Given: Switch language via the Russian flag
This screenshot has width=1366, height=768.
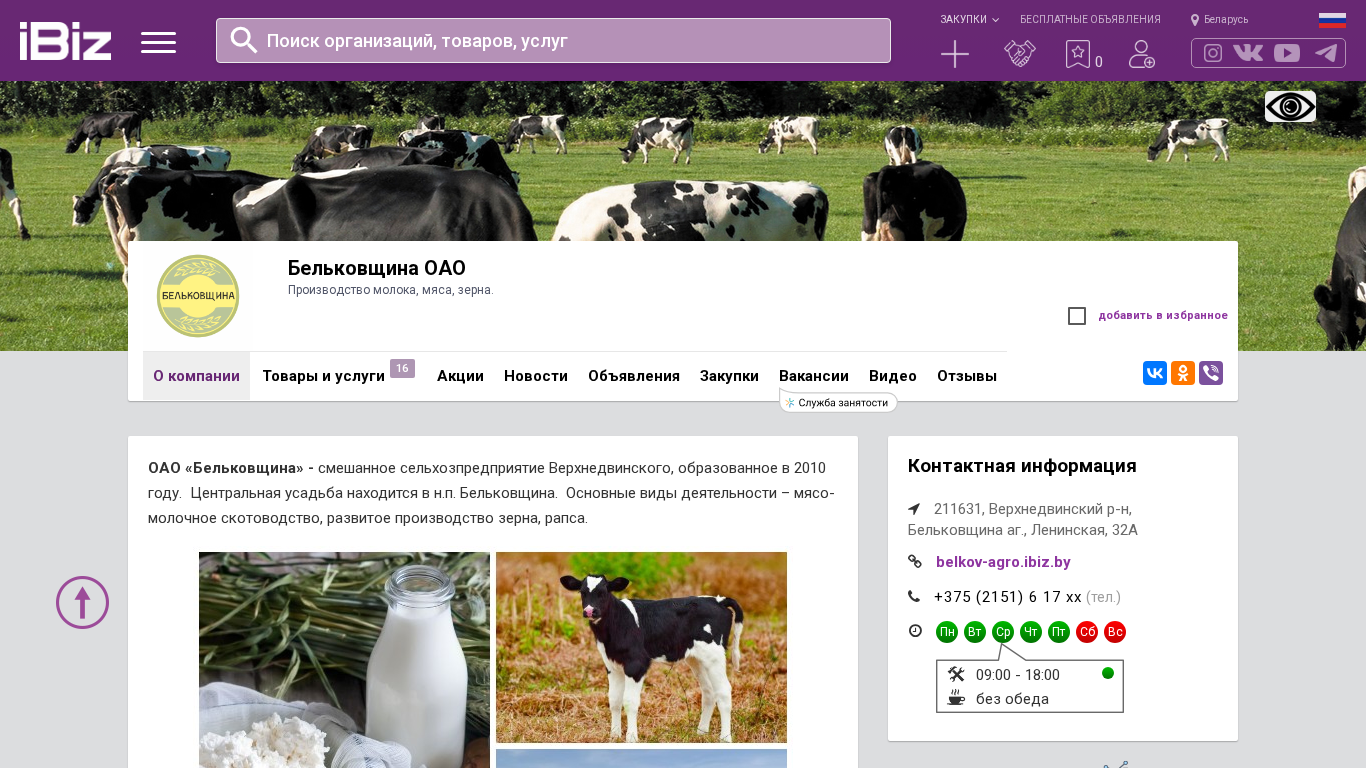Looking at the screenshot, I should click(1332, 19).
